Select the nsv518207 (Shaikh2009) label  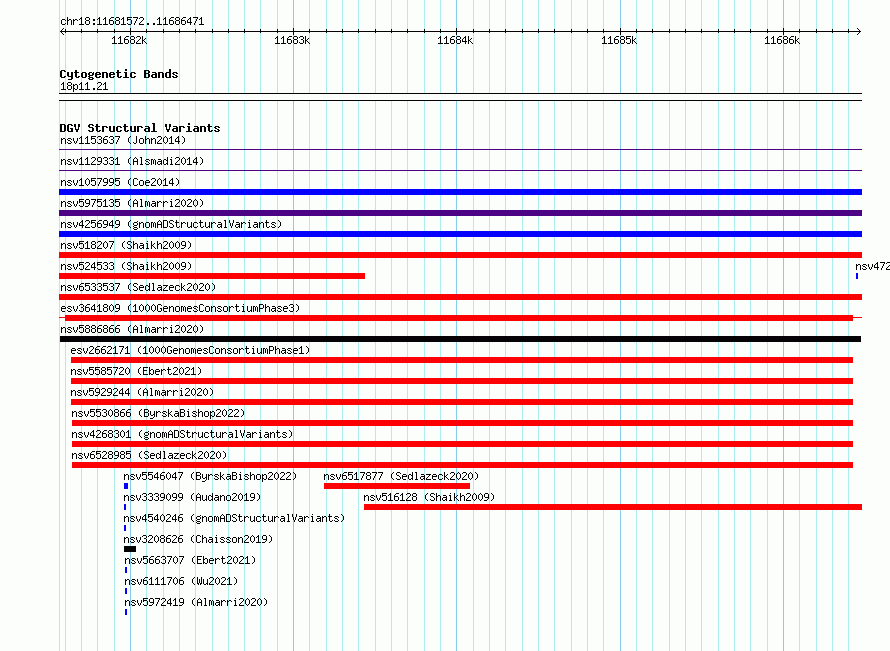(126, 245)
